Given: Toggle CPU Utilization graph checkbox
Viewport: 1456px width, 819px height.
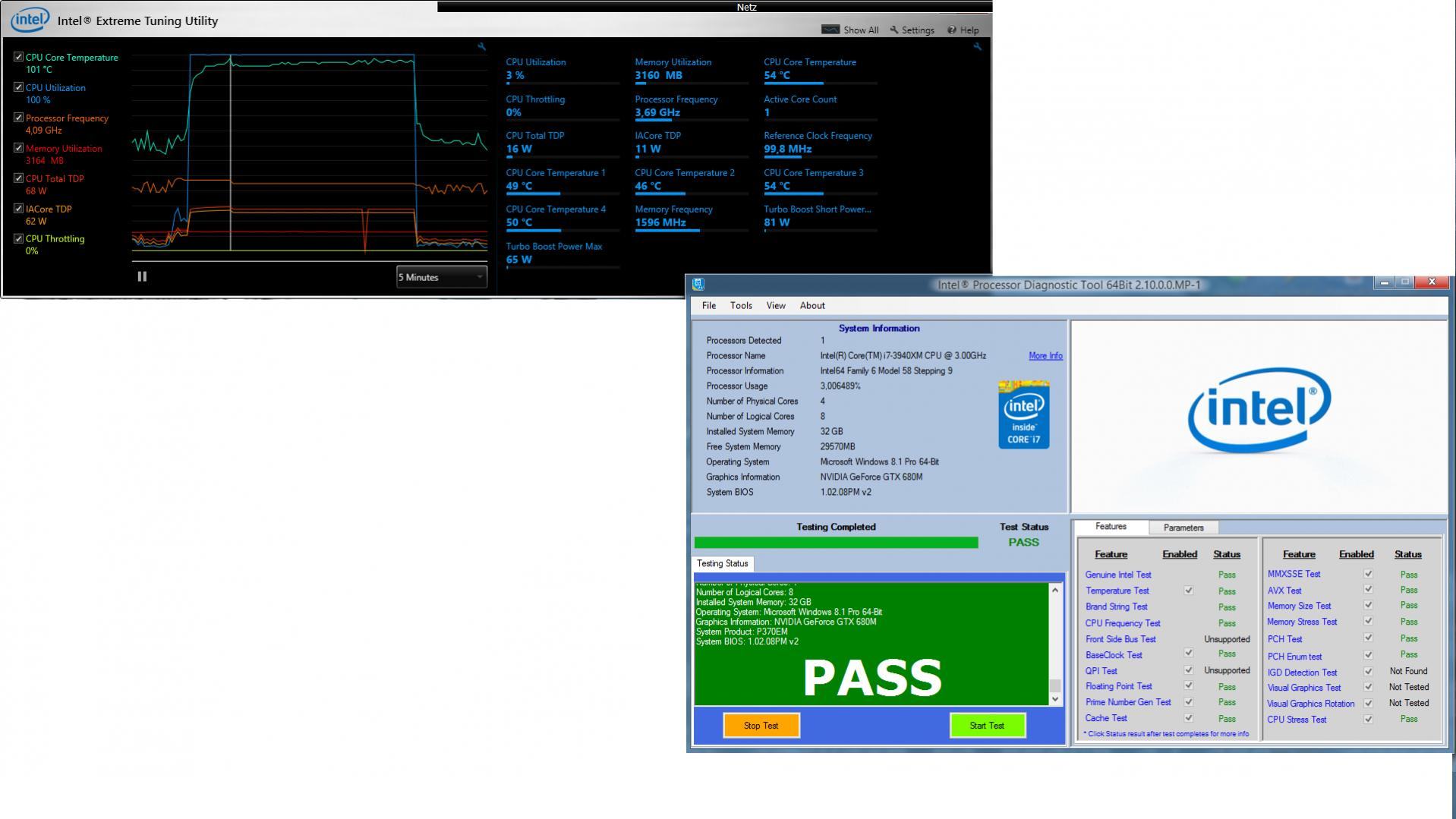Looking at the screenshot, I should [x=18, y=87].
